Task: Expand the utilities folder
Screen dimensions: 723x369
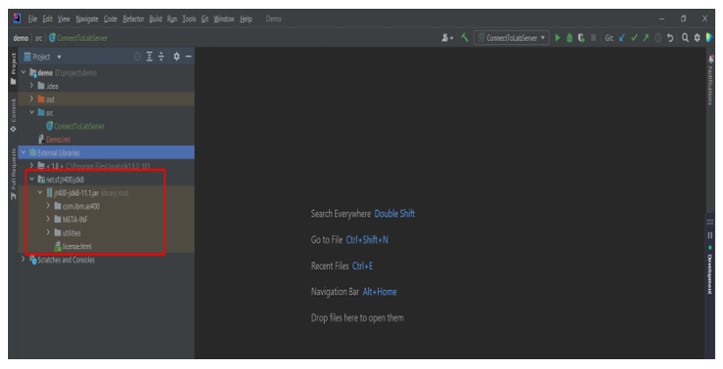Action: click(x=48, y=233)
